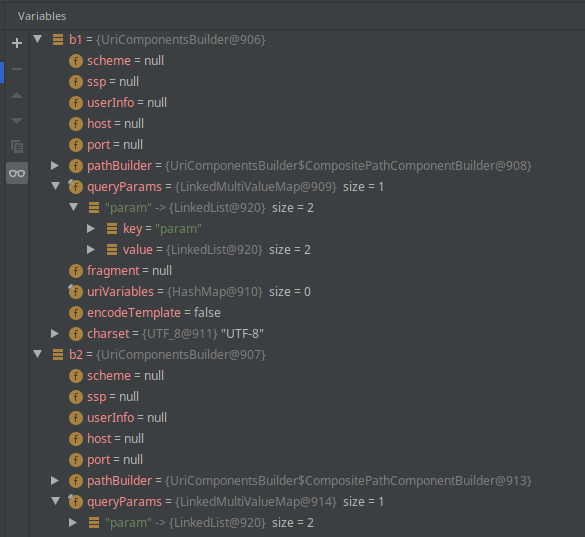Click field icon next to b1 userInfo
This screenshot has height=537, width=585.
pos(76,103)
